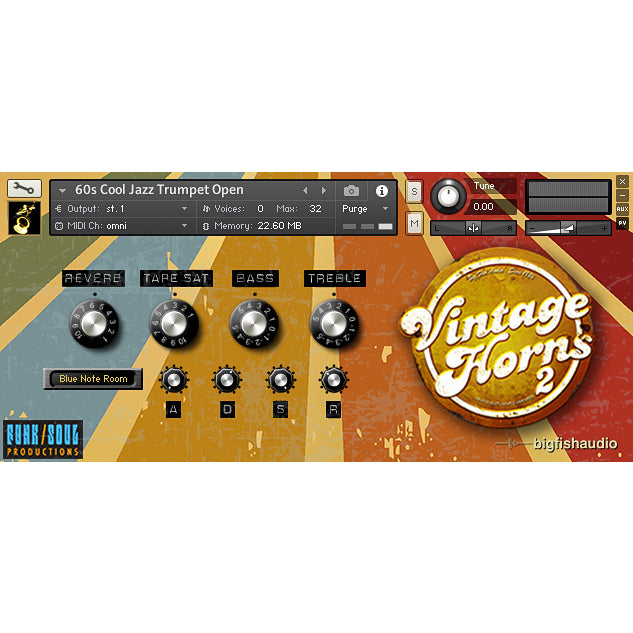Click the Bass EQ knob

point(254,324)
